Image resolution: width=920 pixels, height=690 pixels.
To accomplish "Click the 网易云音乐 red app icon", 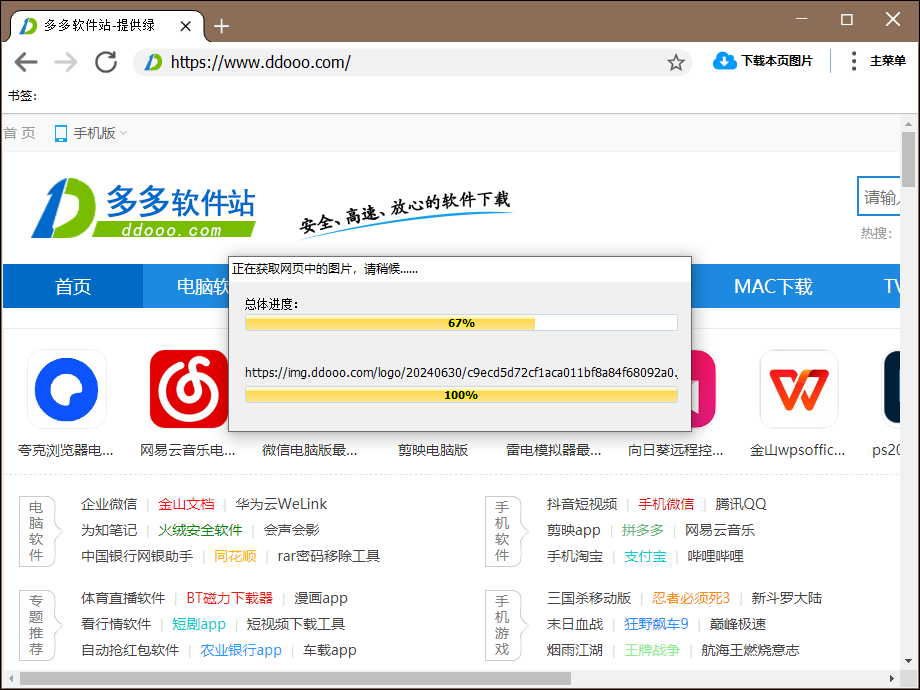I will click(188, 389).
